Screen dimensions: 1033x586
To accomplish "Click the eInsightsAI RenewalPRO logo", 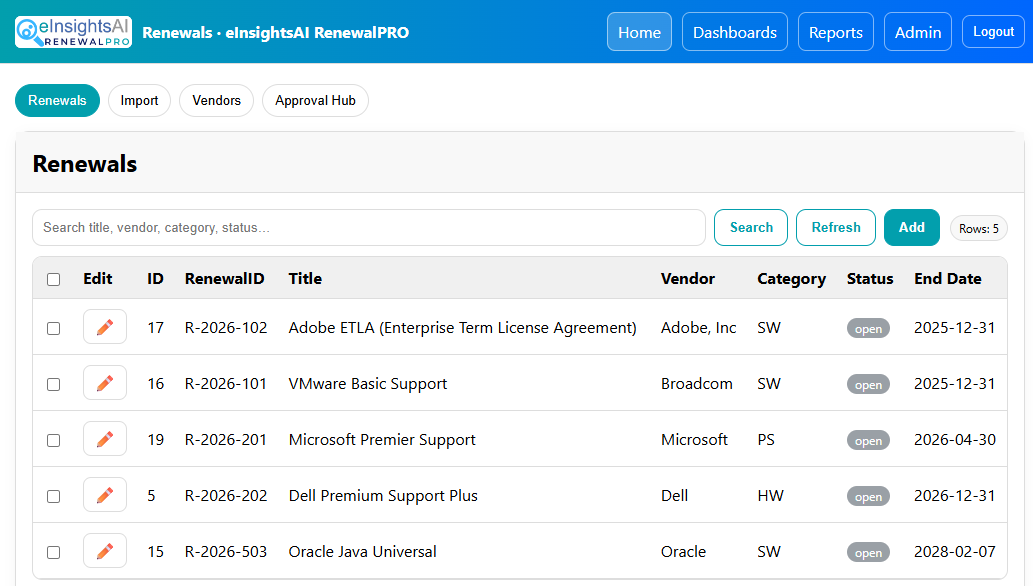I will tap(73, 32).
